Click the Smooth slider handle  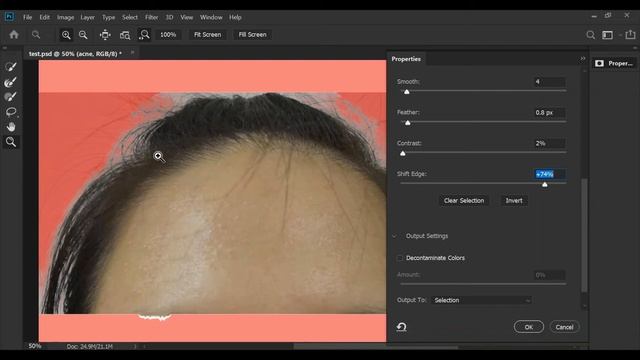(407, 92)
